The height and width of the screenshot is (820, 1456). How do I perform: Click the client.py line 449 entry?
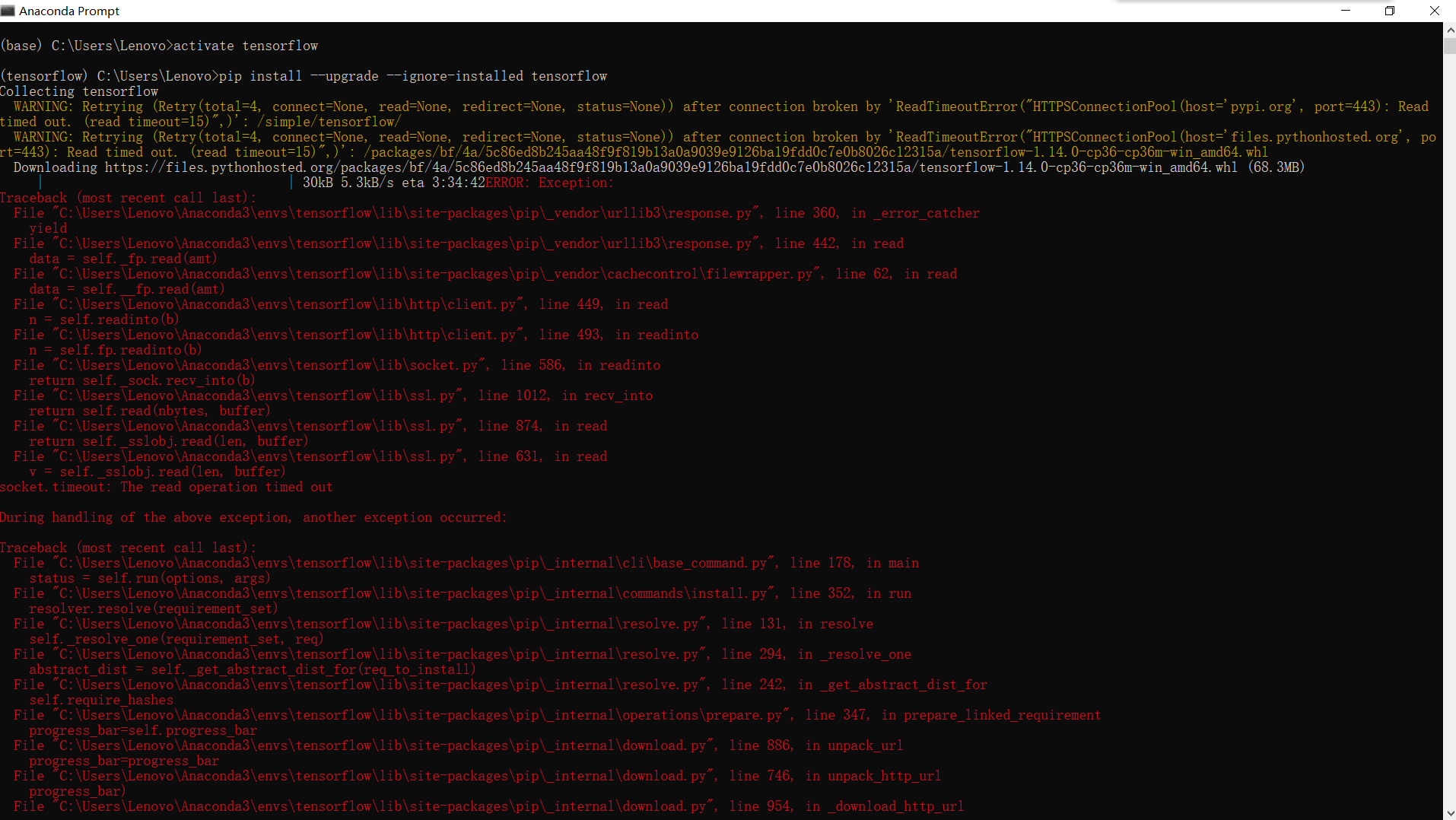341,304
